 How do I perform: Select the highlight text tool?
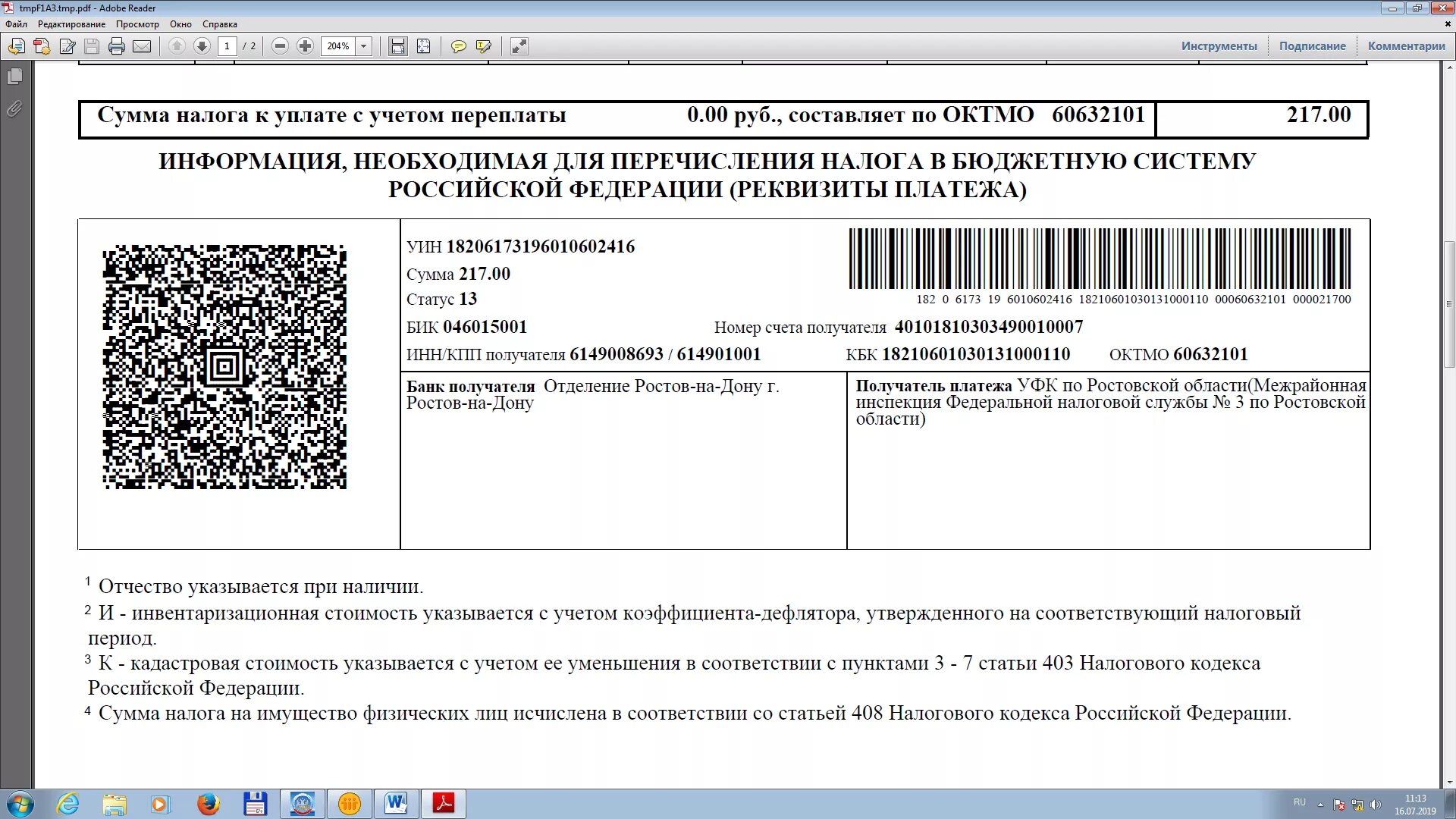coord(483,46)
